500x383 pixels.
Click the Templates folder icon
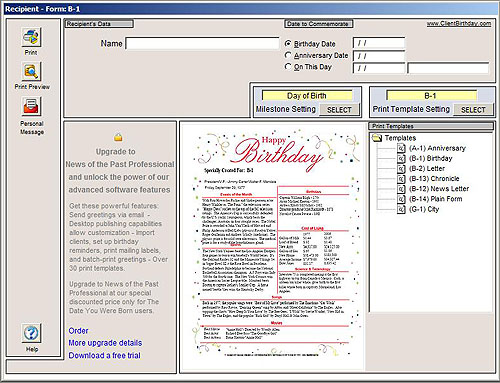pyautogui.click(x=377, y=138)
